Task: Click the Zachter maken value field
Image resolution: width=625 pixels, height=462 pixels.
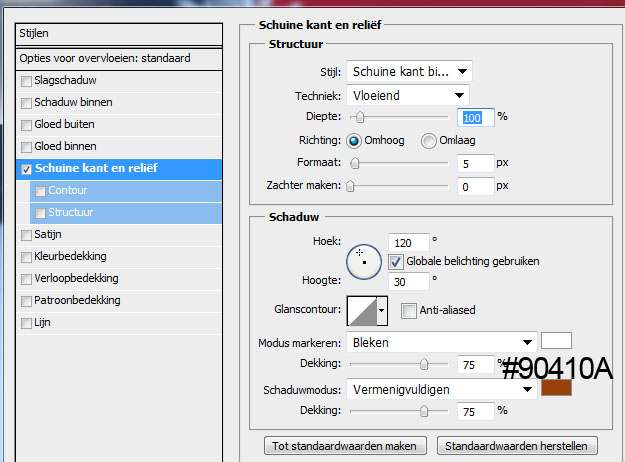Action: pyautogui.click(x=476, y=186)
